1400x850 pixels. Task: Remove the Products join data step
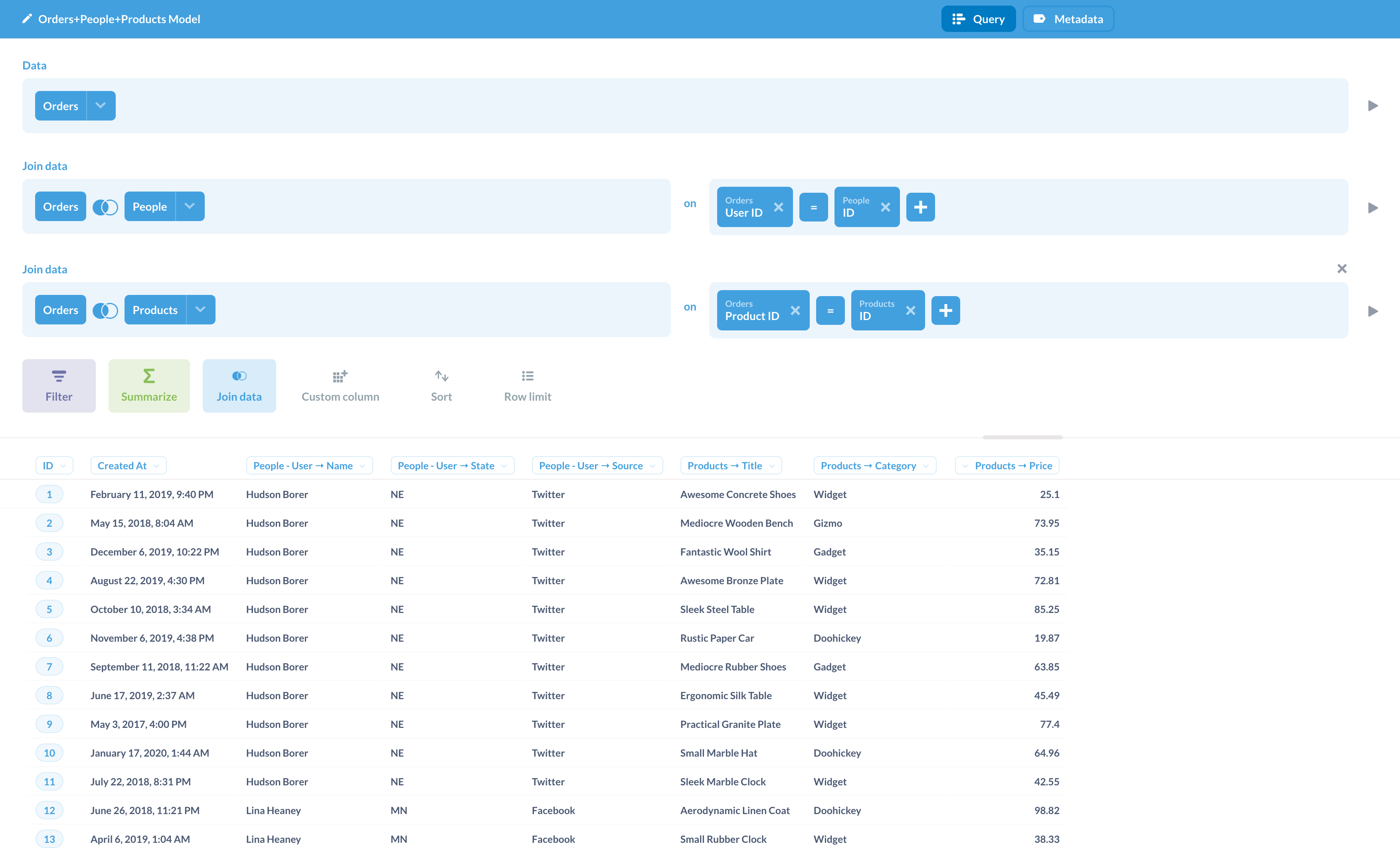[1341, 269]
